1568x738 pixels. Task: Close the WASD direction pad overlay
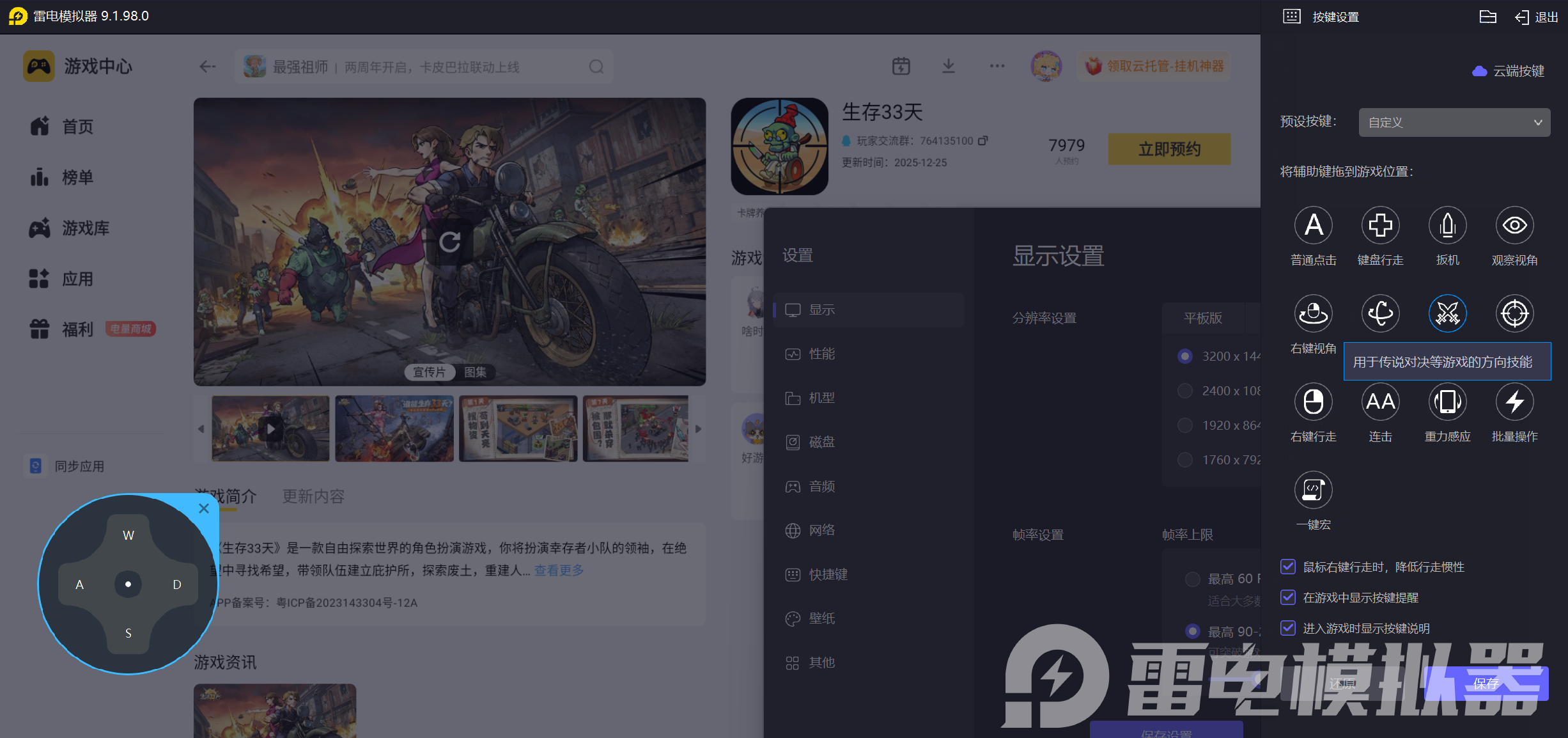(x=204, y=508)
